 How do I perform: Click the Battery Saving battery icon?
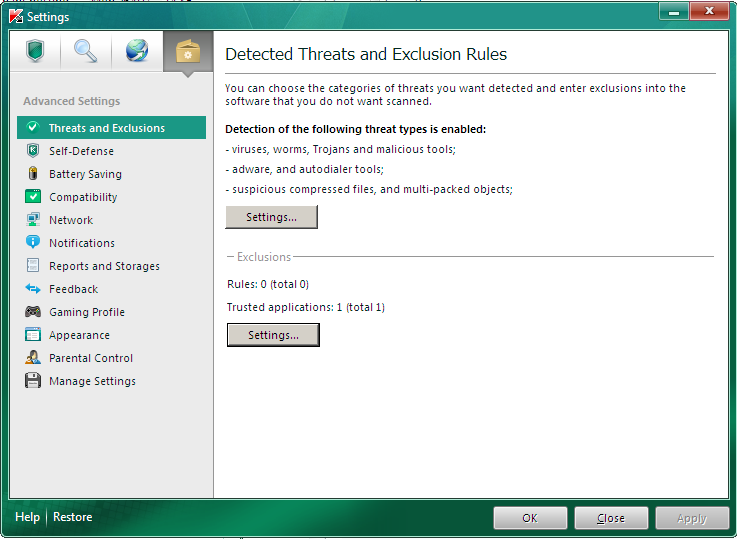(33, 174)
